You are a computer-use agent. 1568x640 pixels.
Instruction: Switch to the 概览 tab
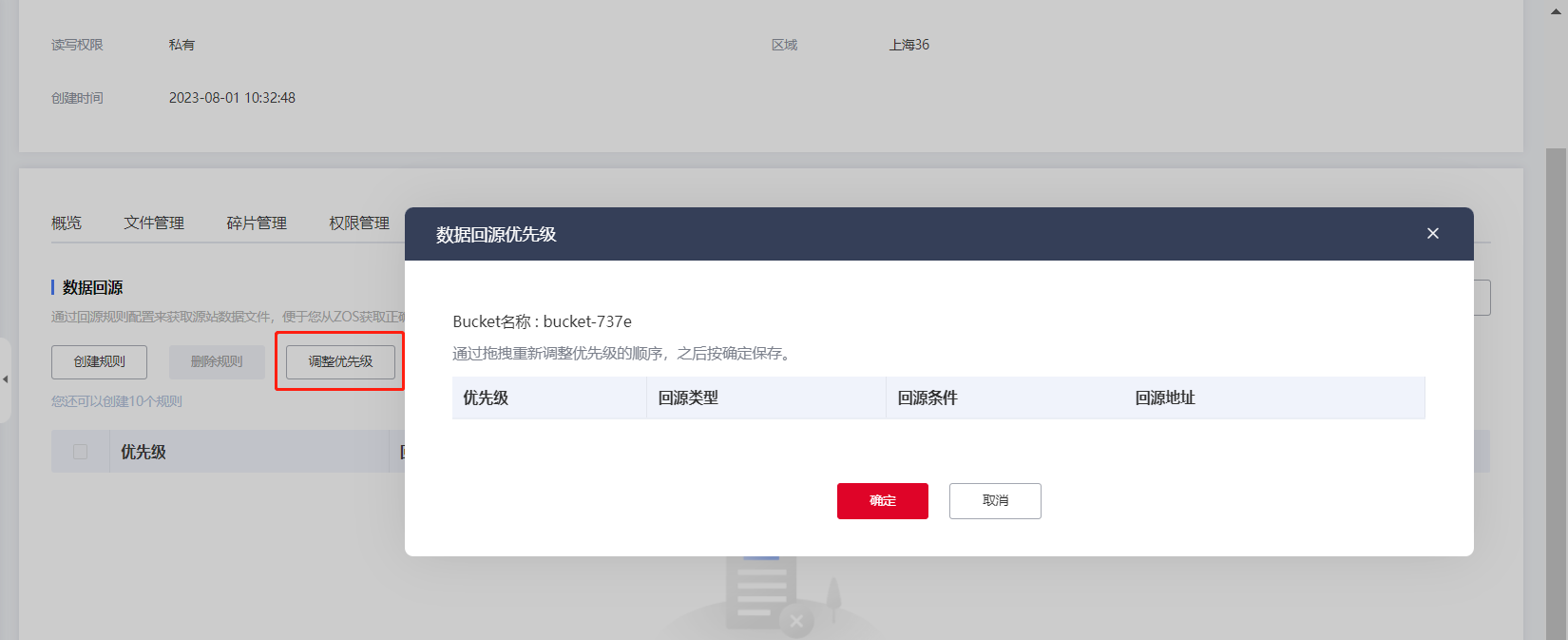67,223
